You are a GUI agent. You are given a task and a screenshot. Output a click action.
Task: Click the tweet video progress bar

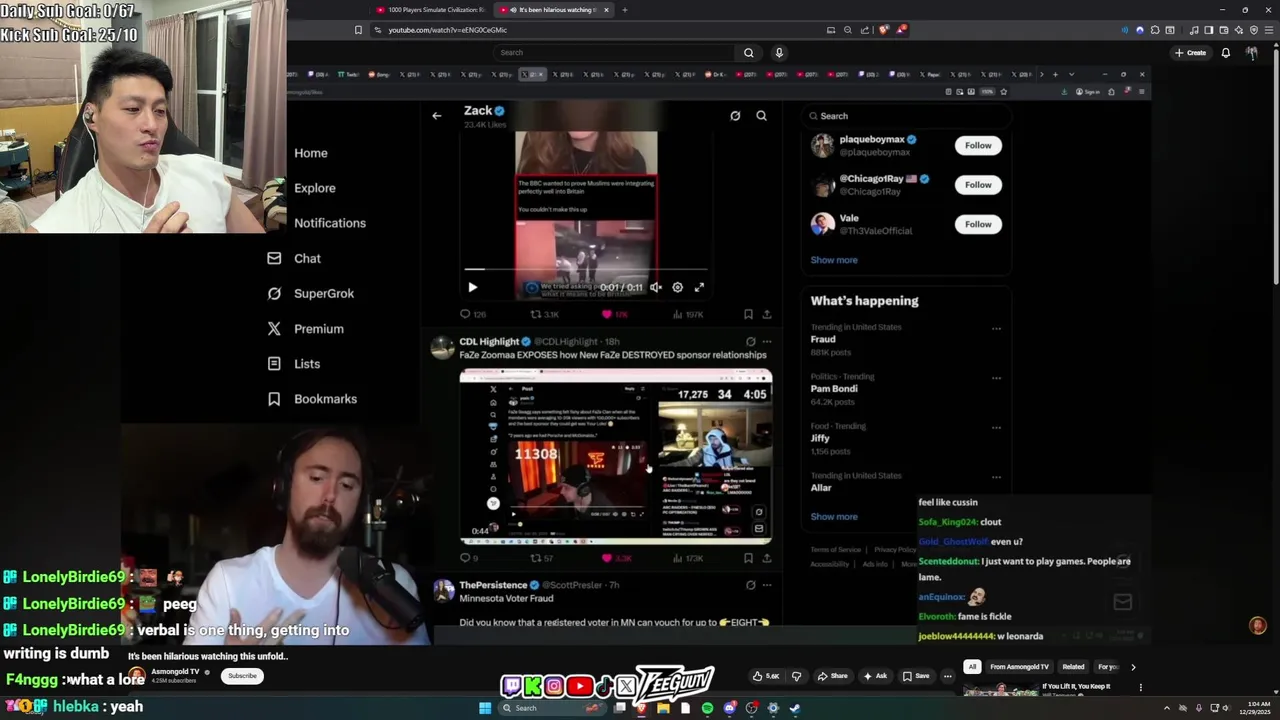[x=586, y=269]
